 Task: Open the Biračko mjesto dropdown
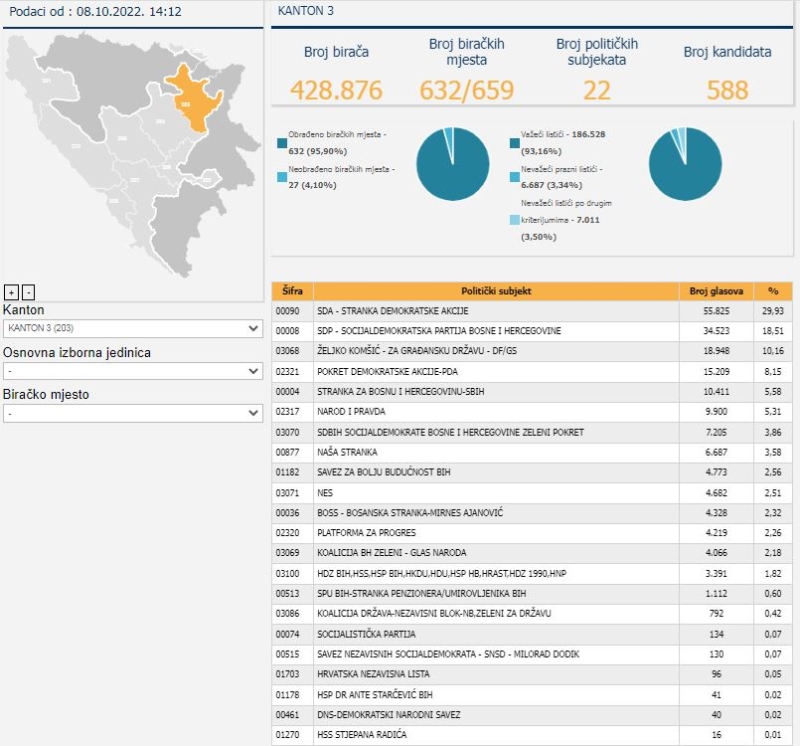point(133,413)
